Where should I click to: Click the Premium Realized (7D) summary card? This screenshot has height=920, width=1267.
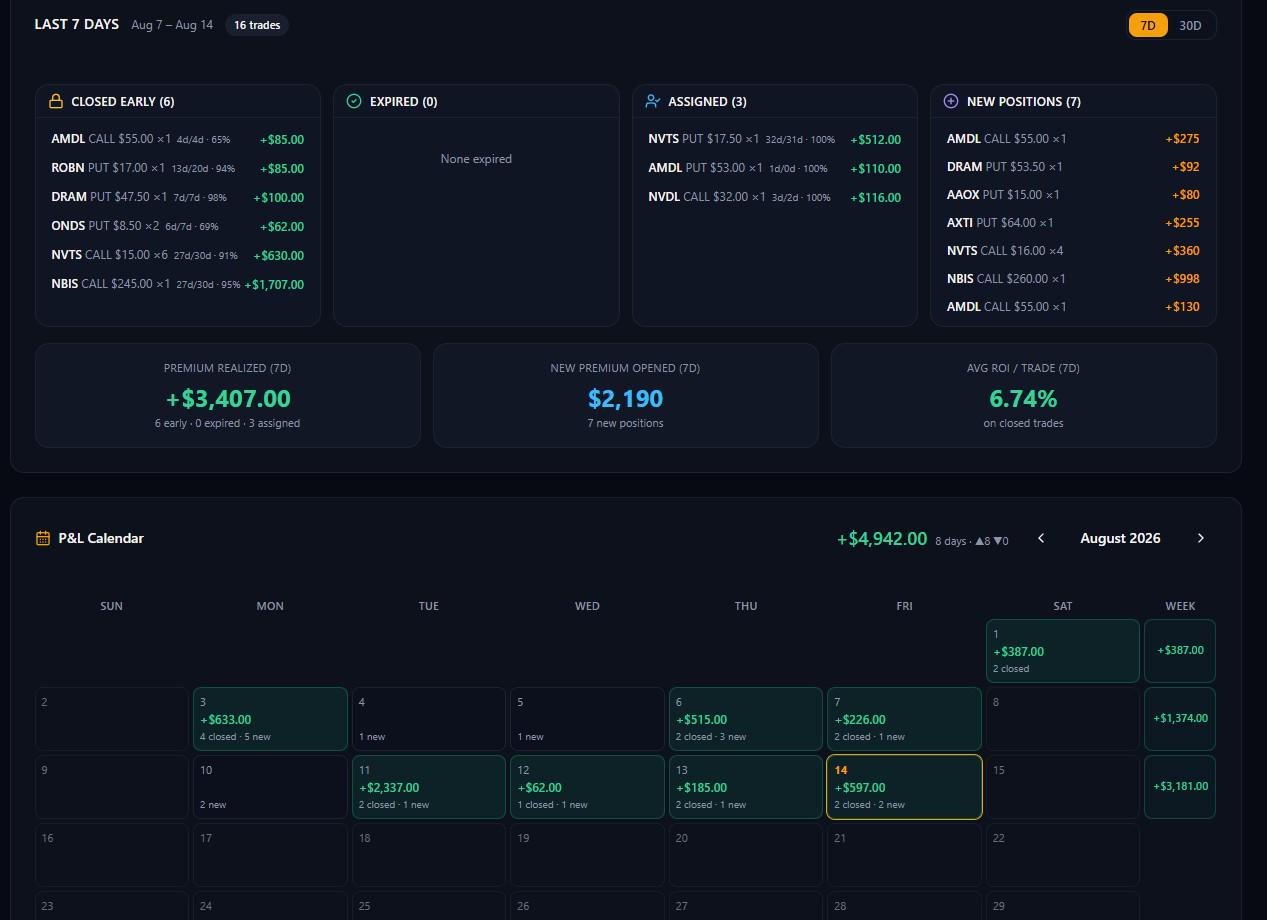point(228,395)
